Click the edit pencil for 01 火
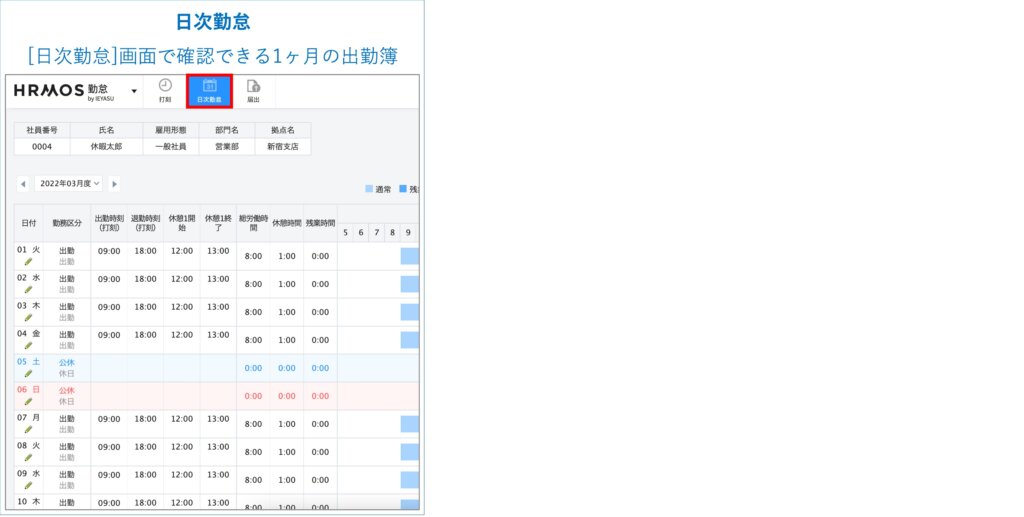This screenshot has height=517, width=1024. [x=29, y=262]
